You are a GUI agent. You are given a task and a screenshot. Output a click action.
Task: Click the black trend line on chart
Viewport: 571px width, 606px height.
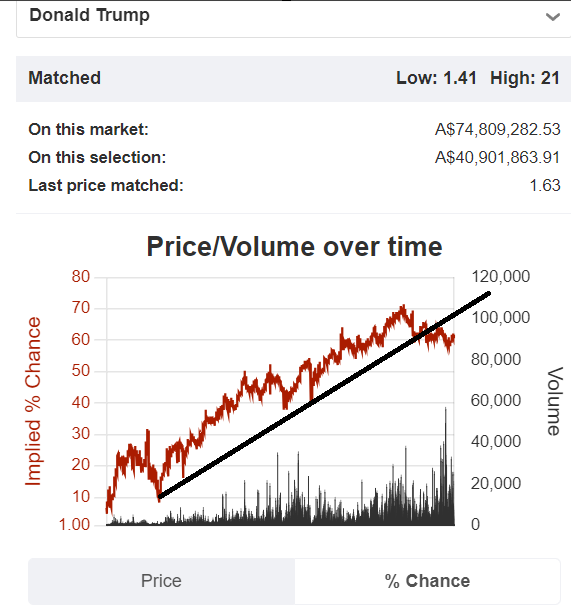[324, 395]
